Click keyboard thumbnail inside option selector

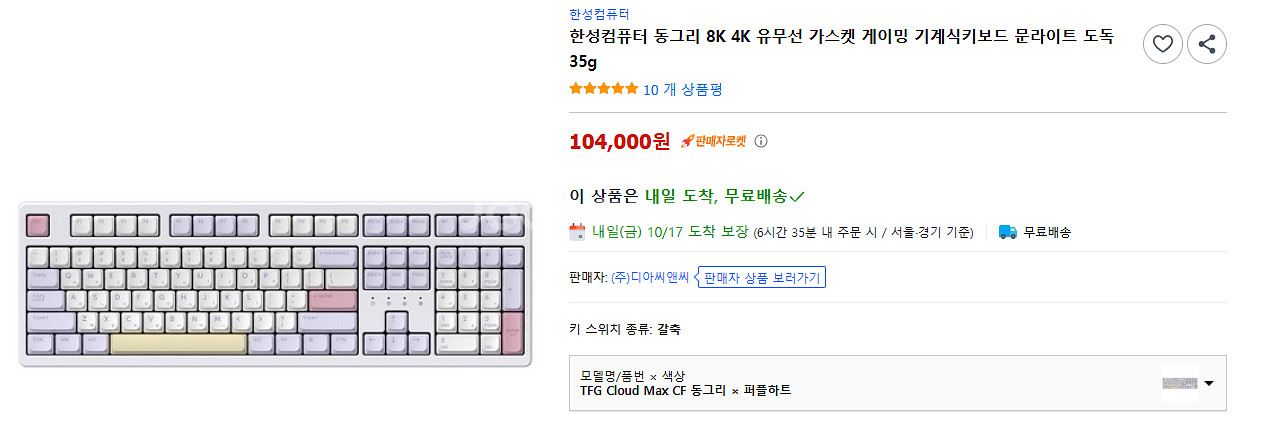coord(1179,383)
